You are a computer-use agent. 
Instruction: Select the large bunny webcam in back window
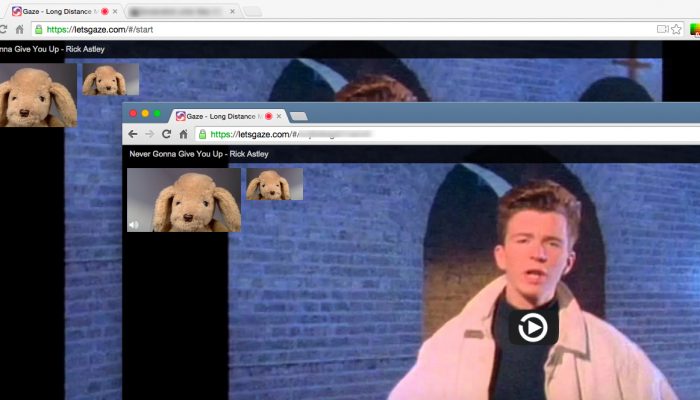click(x=38, y=95)
